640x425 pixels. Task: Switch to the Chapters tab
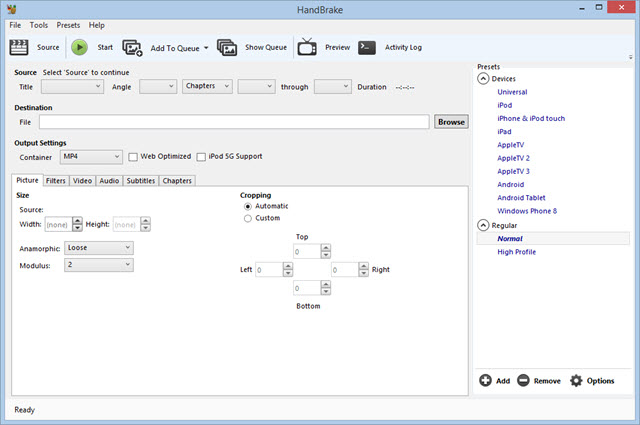coord(177,180)
